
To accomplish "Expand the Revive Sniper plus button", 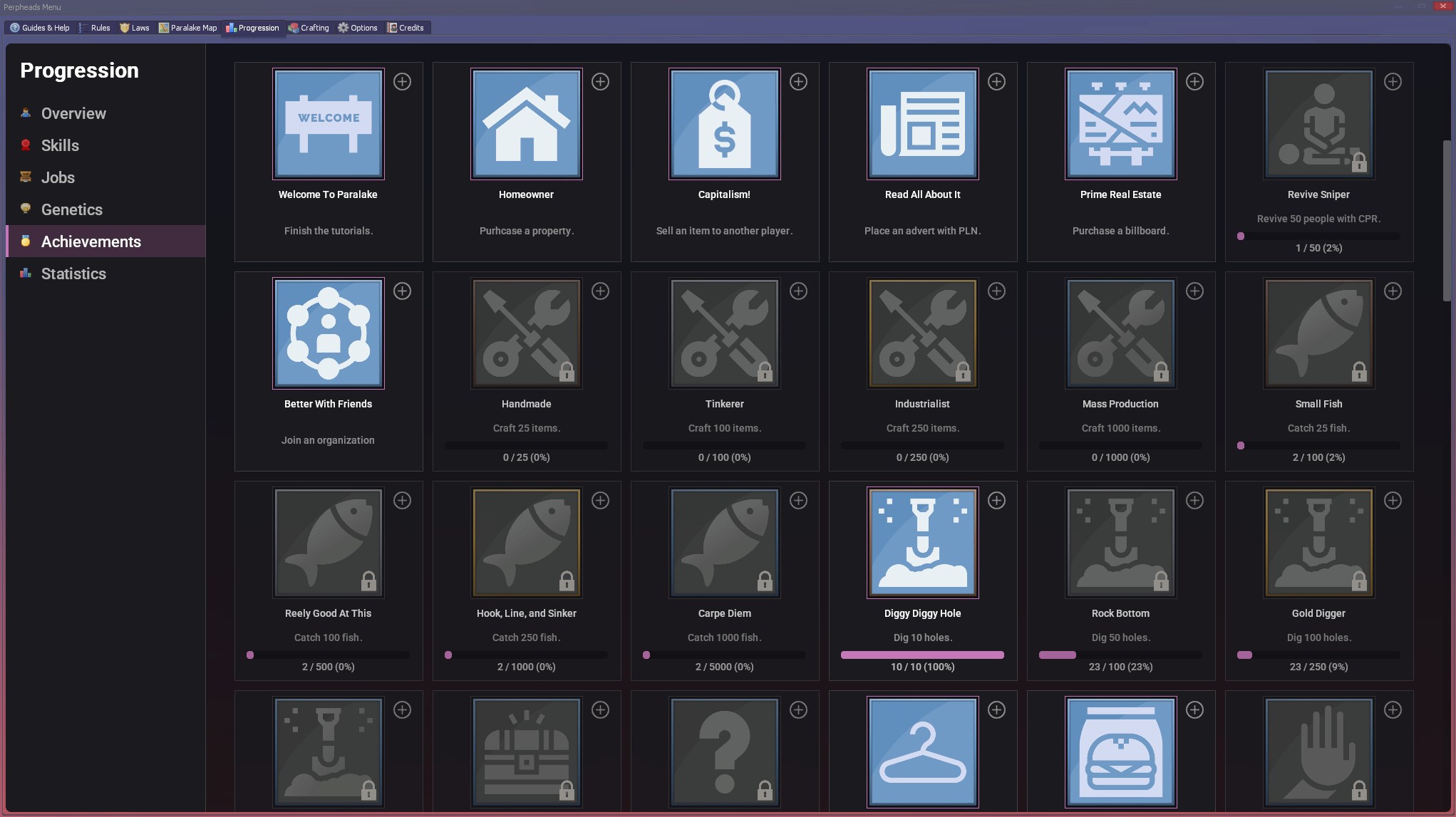I will point(1393,82).
